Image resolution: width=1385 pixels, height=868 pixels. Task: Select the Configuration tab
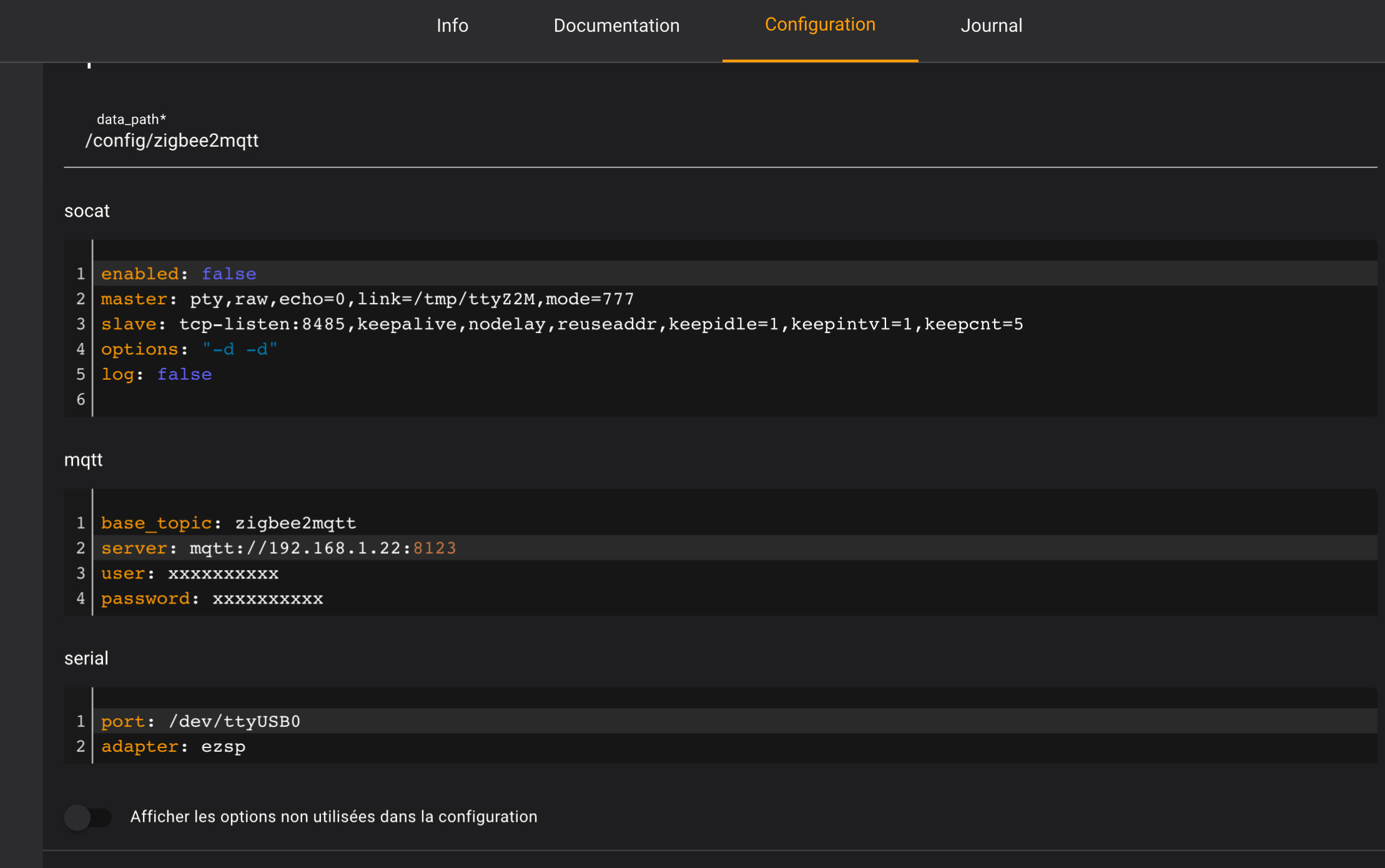[x=820, y=25]
